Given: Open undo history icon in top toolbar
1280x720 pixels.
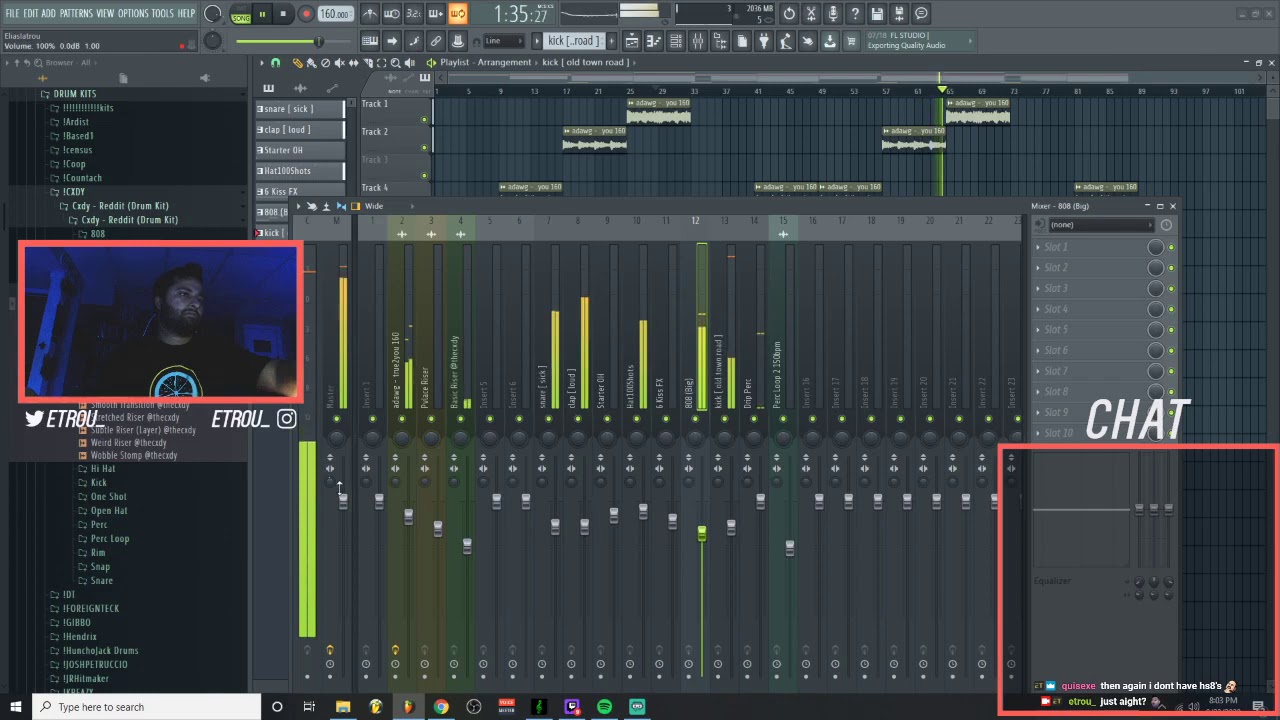Looking at the screenshot, I should (x=789, y=14).
